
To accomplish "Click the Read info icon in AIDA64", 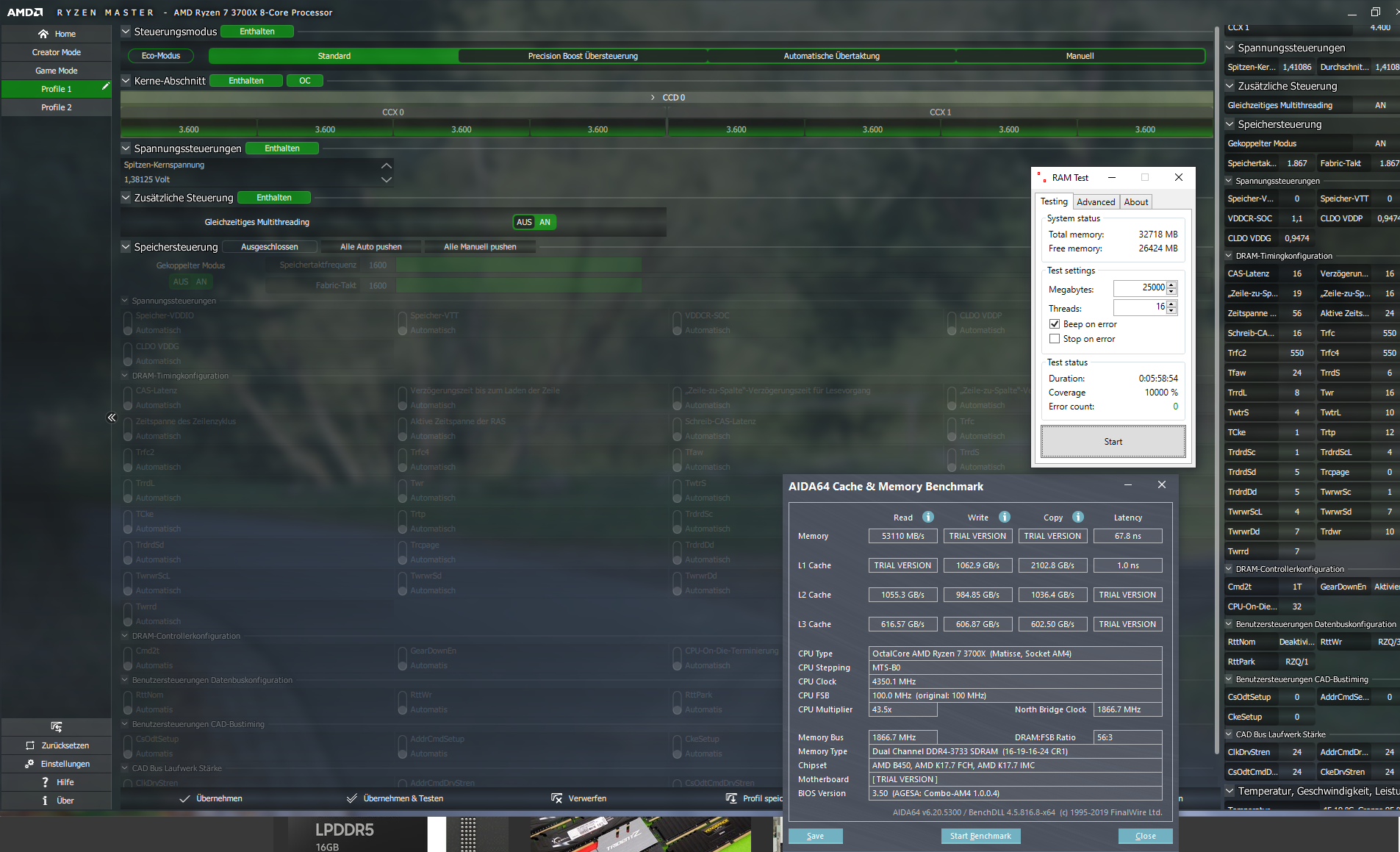I will click(x=928, y=517).
